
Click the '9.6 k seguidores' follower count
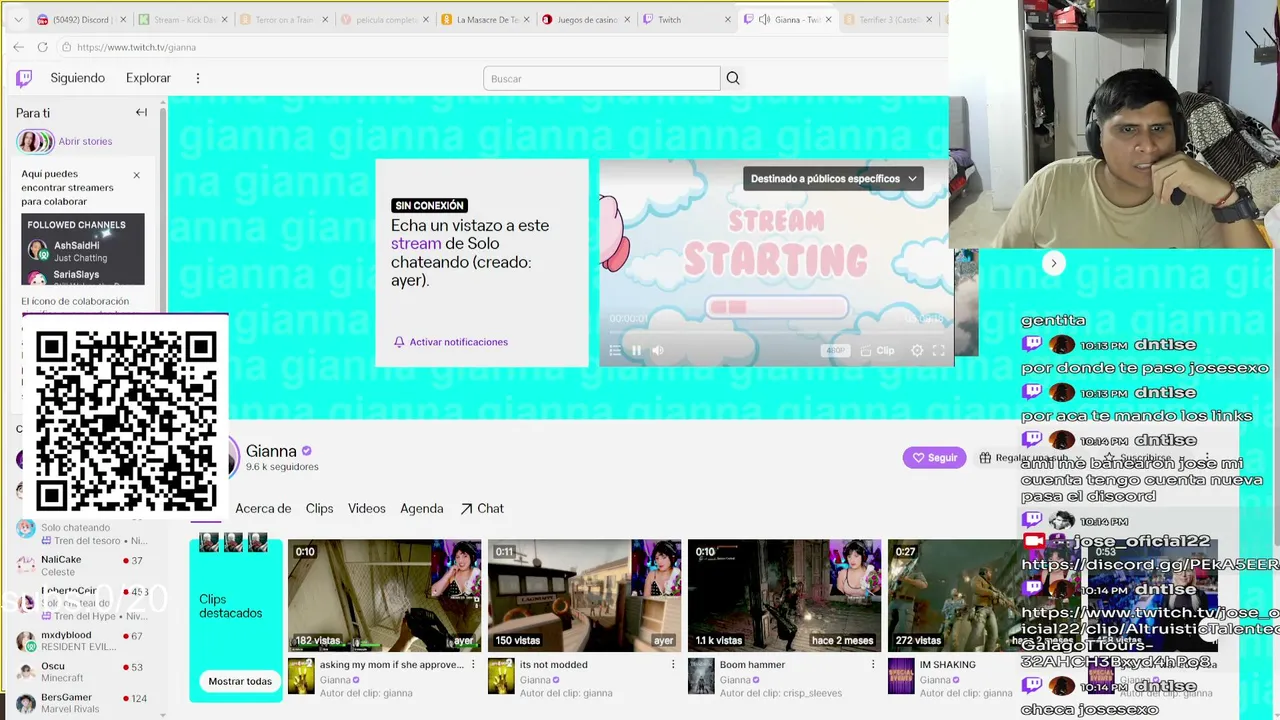pos(282,467)
